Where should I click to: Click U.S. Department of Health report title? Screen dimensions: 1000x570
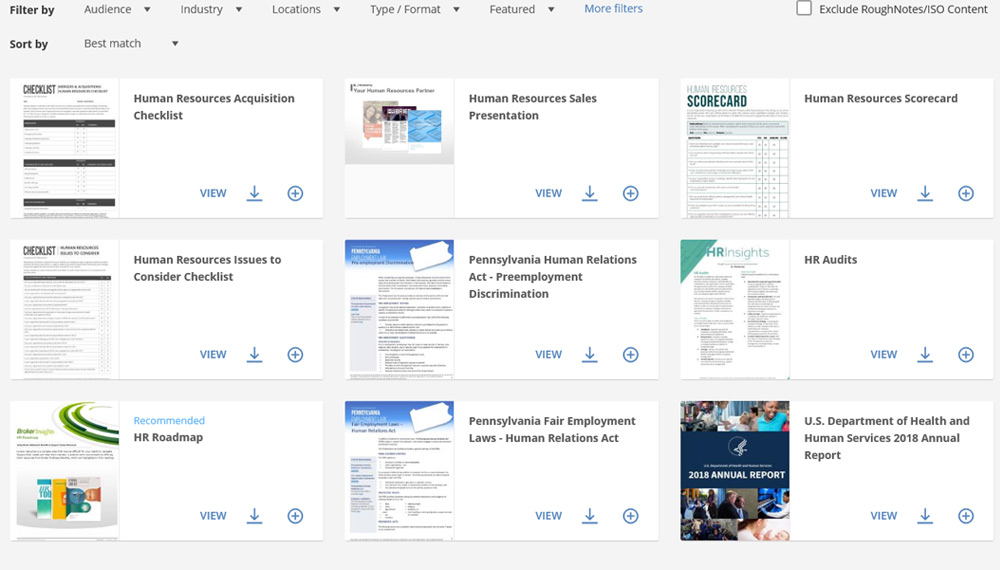click(x=886, y=438)
